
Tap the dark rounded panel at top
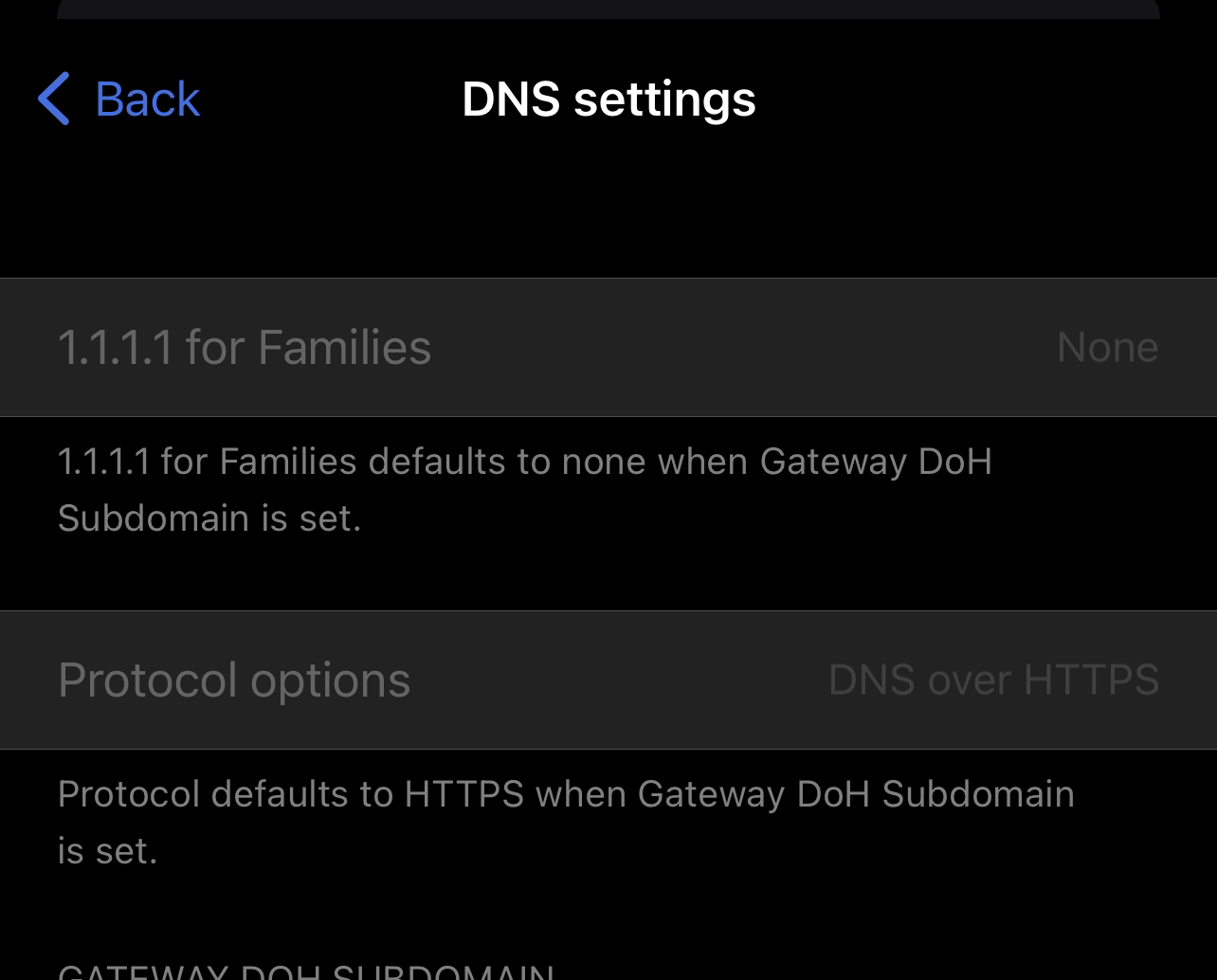tap(608, 9)
